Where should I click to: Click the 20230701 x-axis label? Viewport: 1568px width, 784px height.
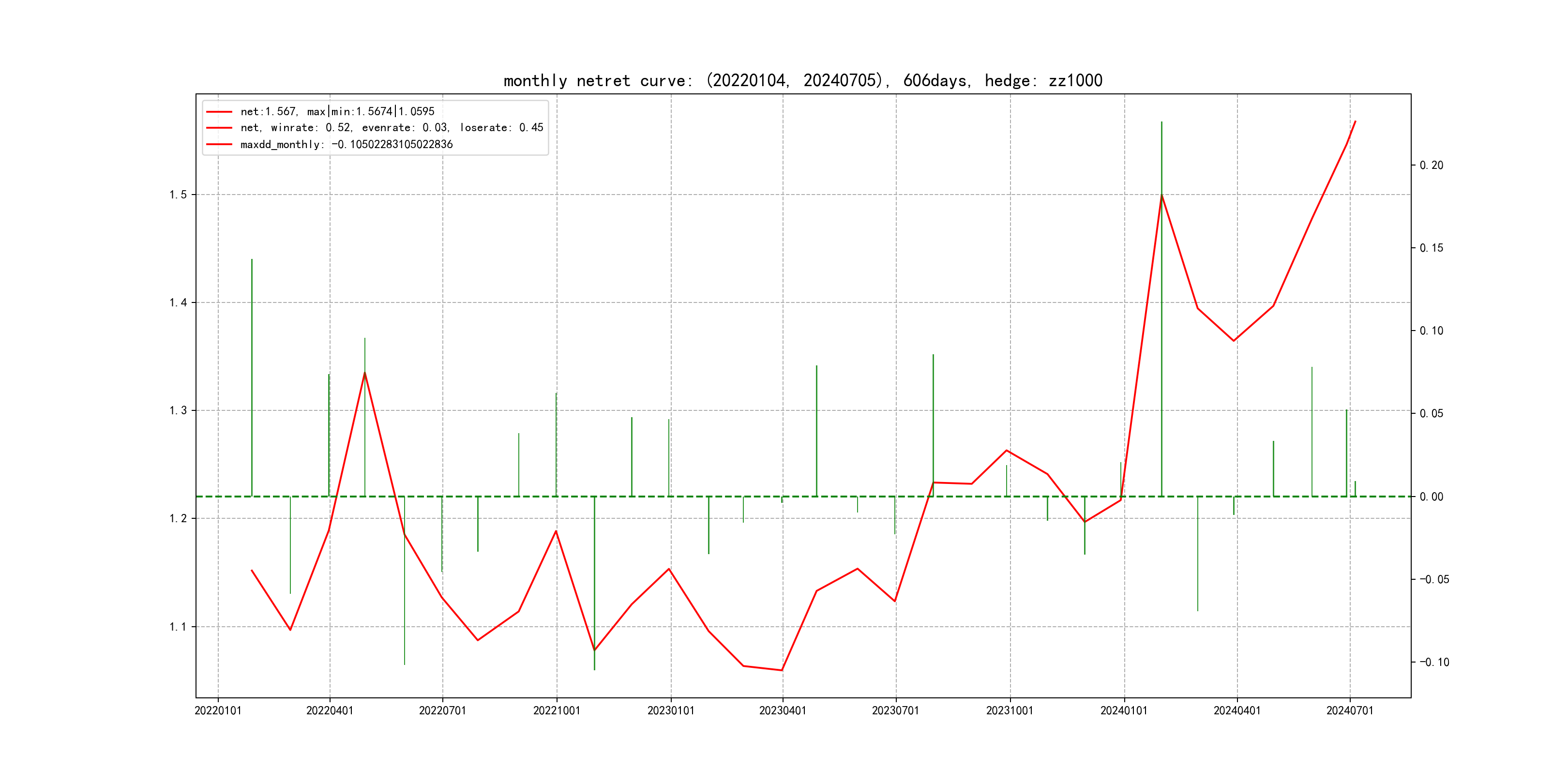pyautogui.click(x=895, y=711)
